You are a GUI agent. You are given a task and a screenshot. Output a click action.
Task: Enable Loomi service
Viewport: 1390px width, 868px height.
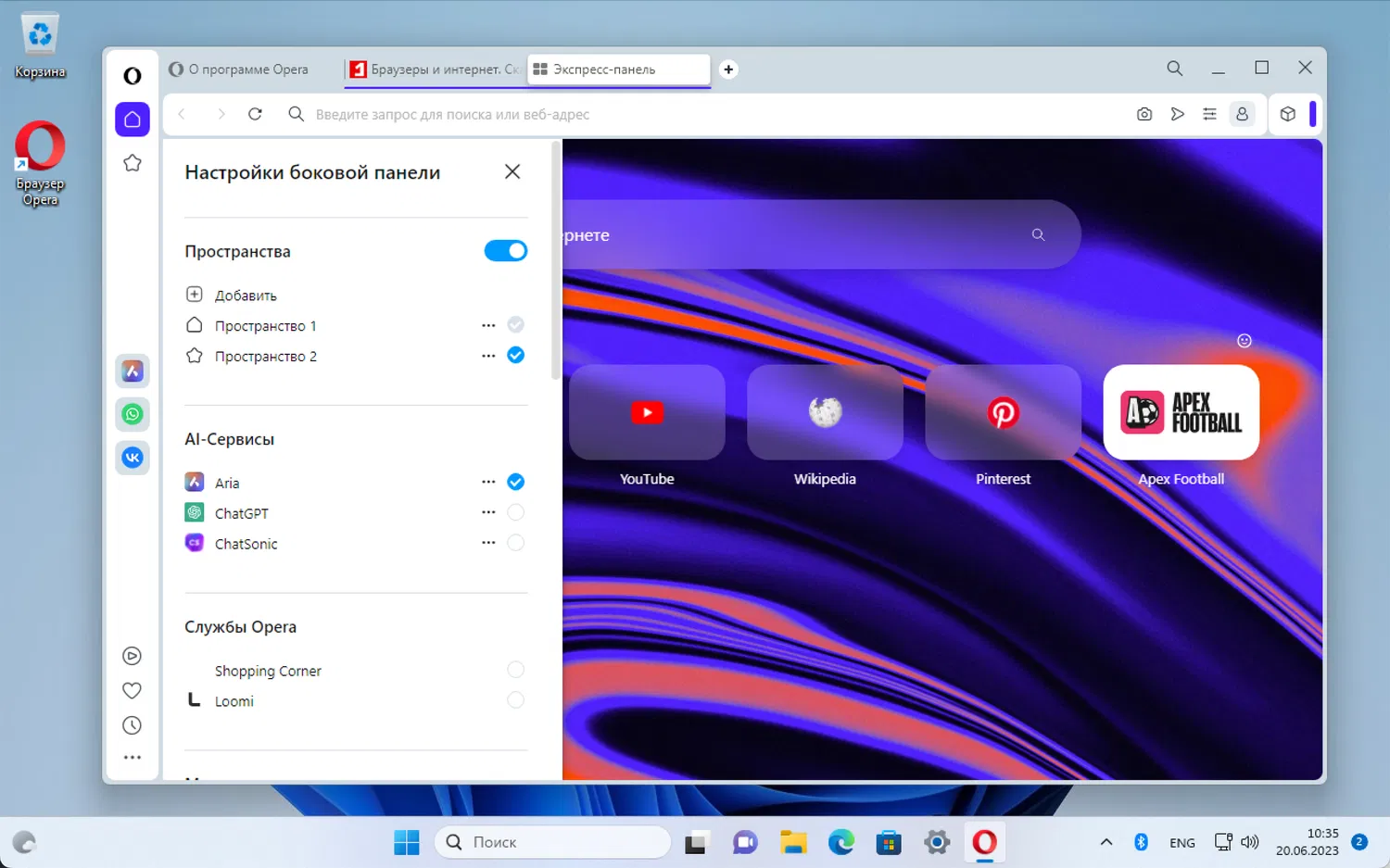516,700
